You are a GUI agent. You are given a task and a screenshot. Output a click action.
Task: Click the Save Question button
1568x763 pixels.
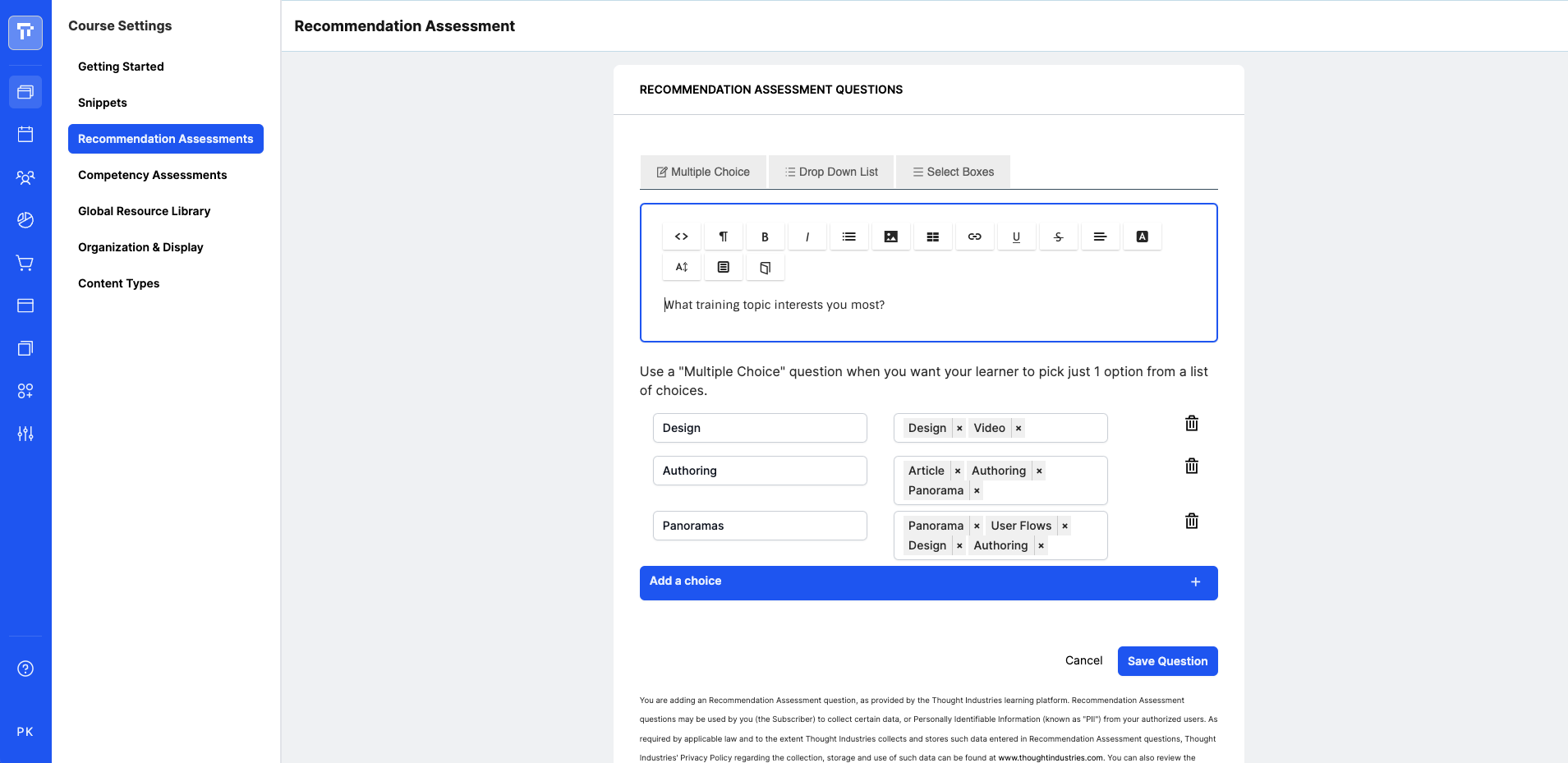(1167, 661)
